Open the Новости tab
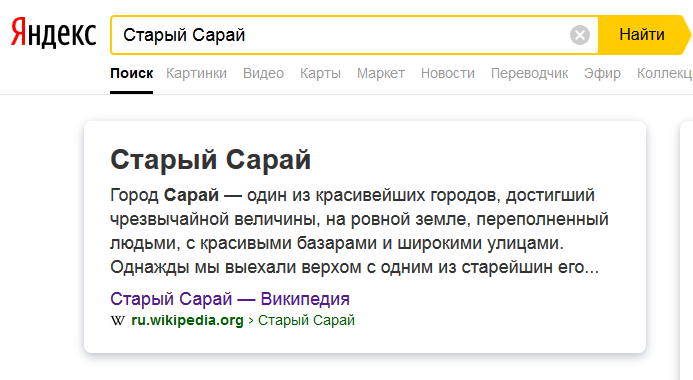The image size is (693, 380). [447, 73]
